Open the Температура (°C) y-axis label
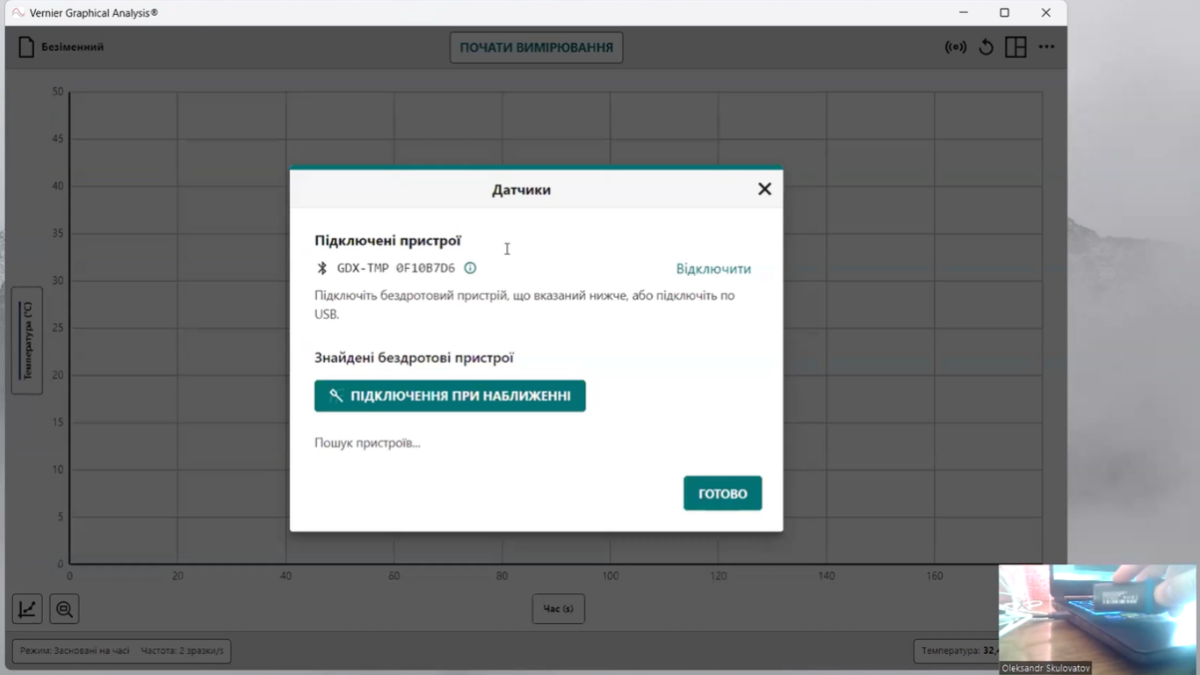The image size is (1200, 675). [x=27, y=340]
